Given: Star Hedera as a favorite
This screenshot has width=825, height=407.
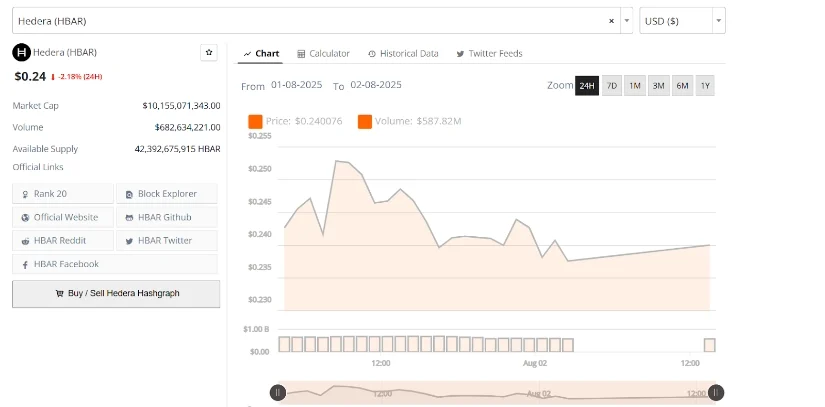Looking at the screenshot, I should 209,53.
